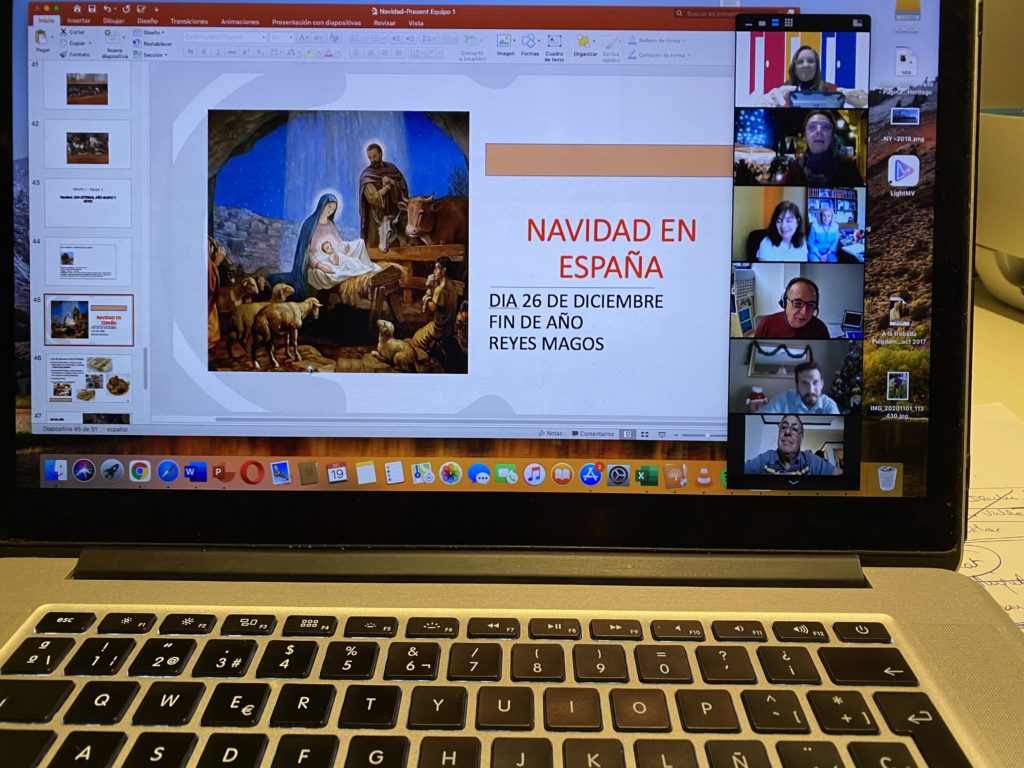Click the Cortar button
The height and width of the screenshot is (768, 1024).
[72, 31]
